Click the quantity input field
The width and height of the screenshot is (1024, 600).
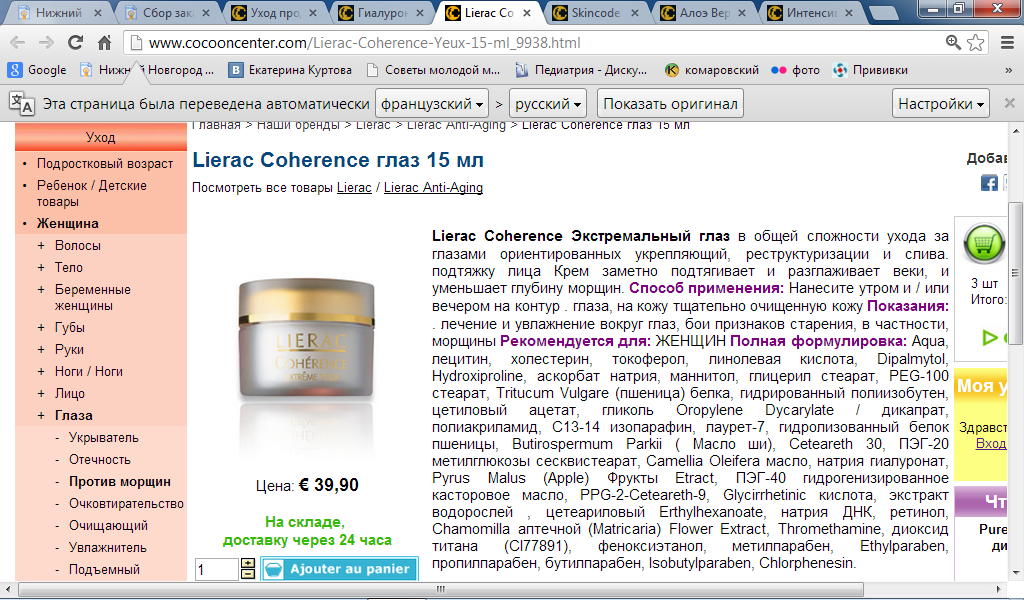tap(217, 569)
